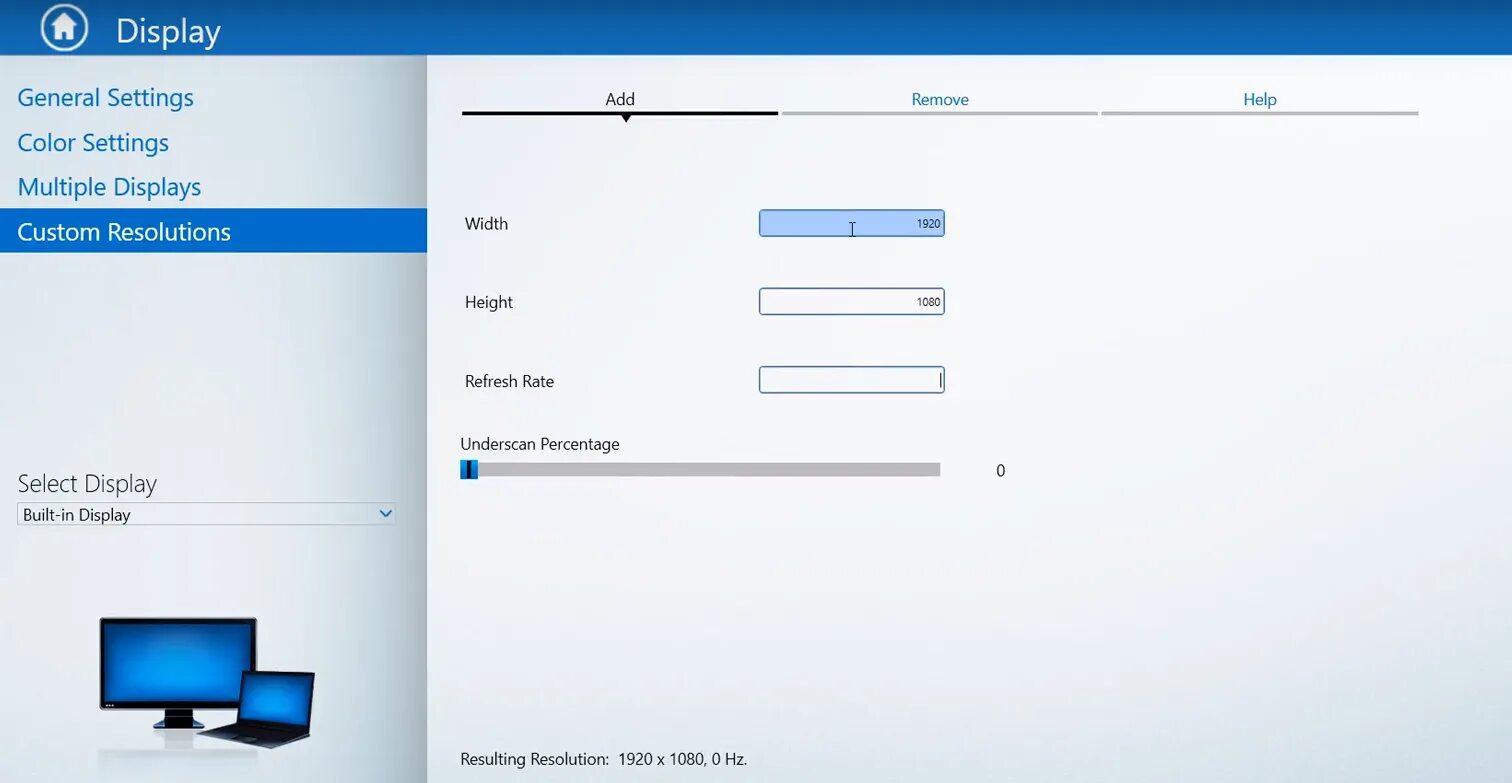Viewport: 1512px width, 783px height.
Task: Click the Resulting Resolution text
Action: (604, 759)
